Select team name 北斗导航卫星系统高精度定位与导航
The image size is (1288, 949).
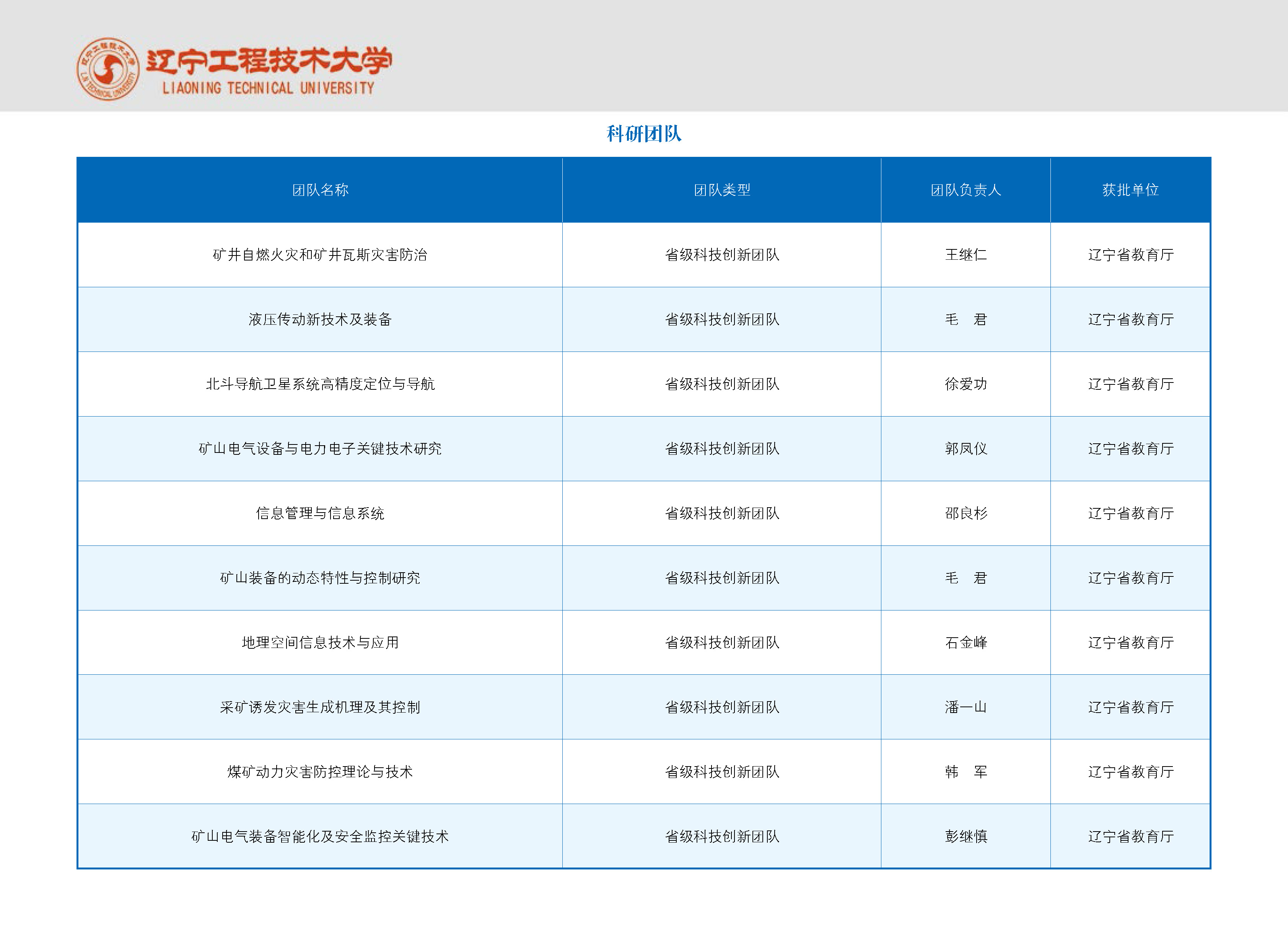coord(320,384)
